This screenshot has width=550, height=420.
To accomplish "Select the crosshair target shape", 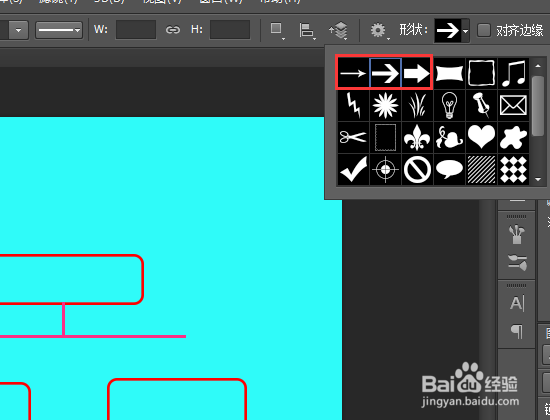I will pyautogui.click(x=385, y=169).
